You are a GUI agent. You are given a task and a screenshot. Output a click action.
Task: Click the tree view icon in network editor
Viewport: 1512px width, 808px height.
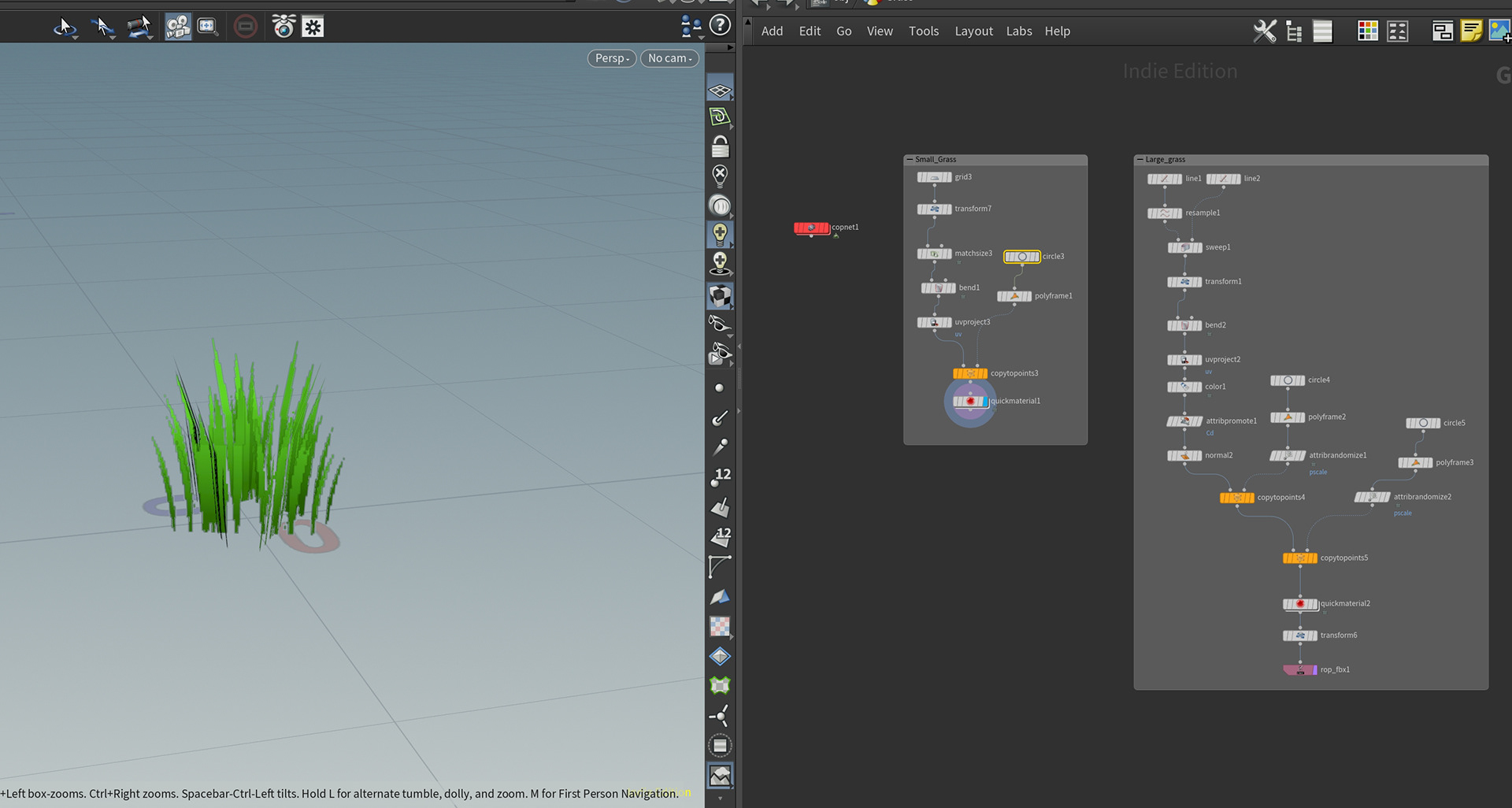tap(1294, 32)
